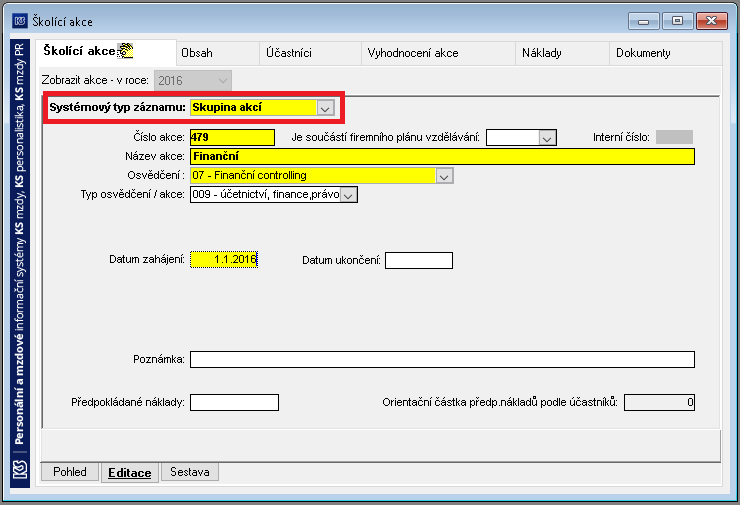Focus the Datum ukončení field
The width and height of the screenshot is (740, 505).
point(419,261)
